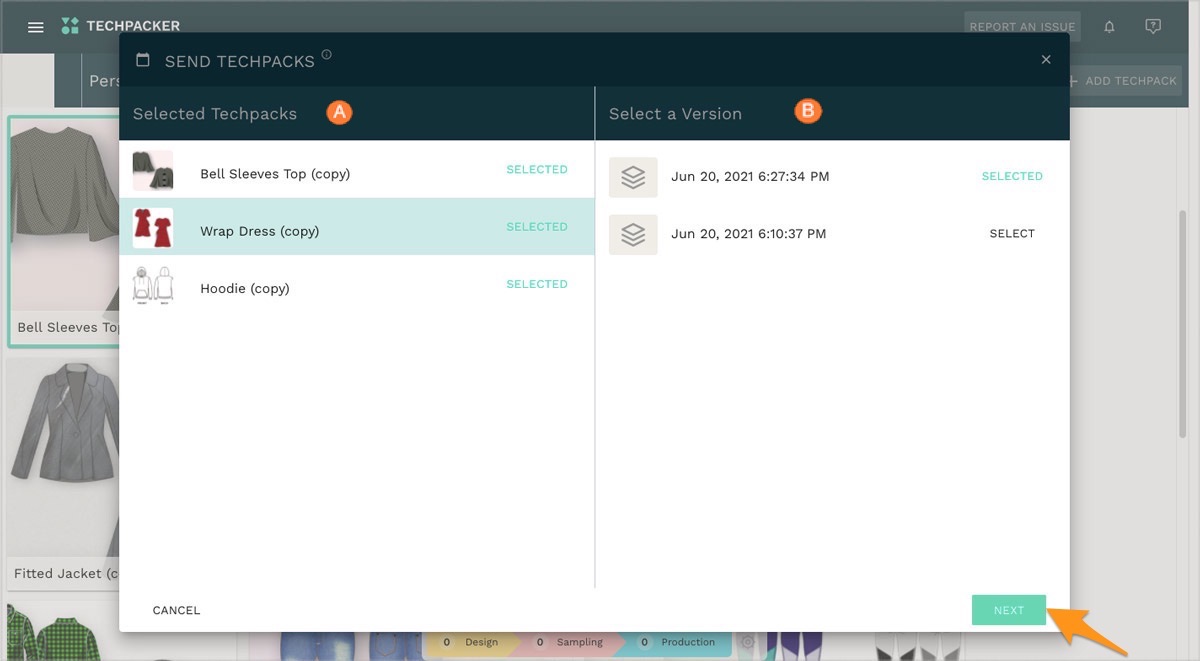Click the Hoodie (copy) list row

(x=356, y=288)
